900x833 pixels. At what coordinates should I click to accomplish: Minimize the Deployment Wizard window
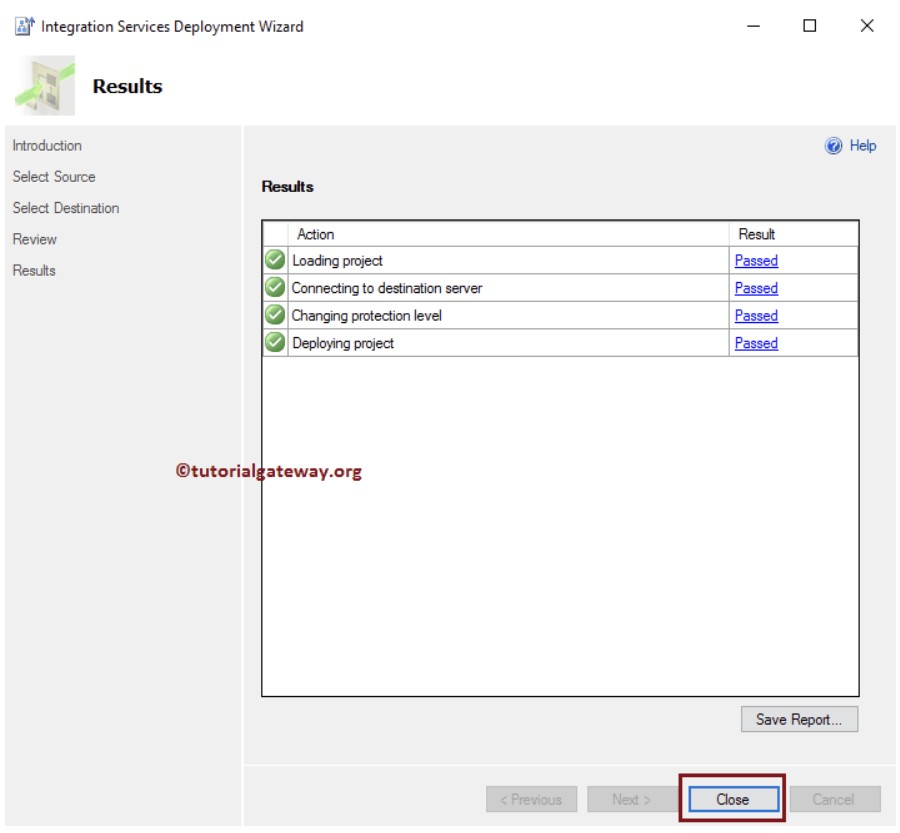(x=753, y=26)
